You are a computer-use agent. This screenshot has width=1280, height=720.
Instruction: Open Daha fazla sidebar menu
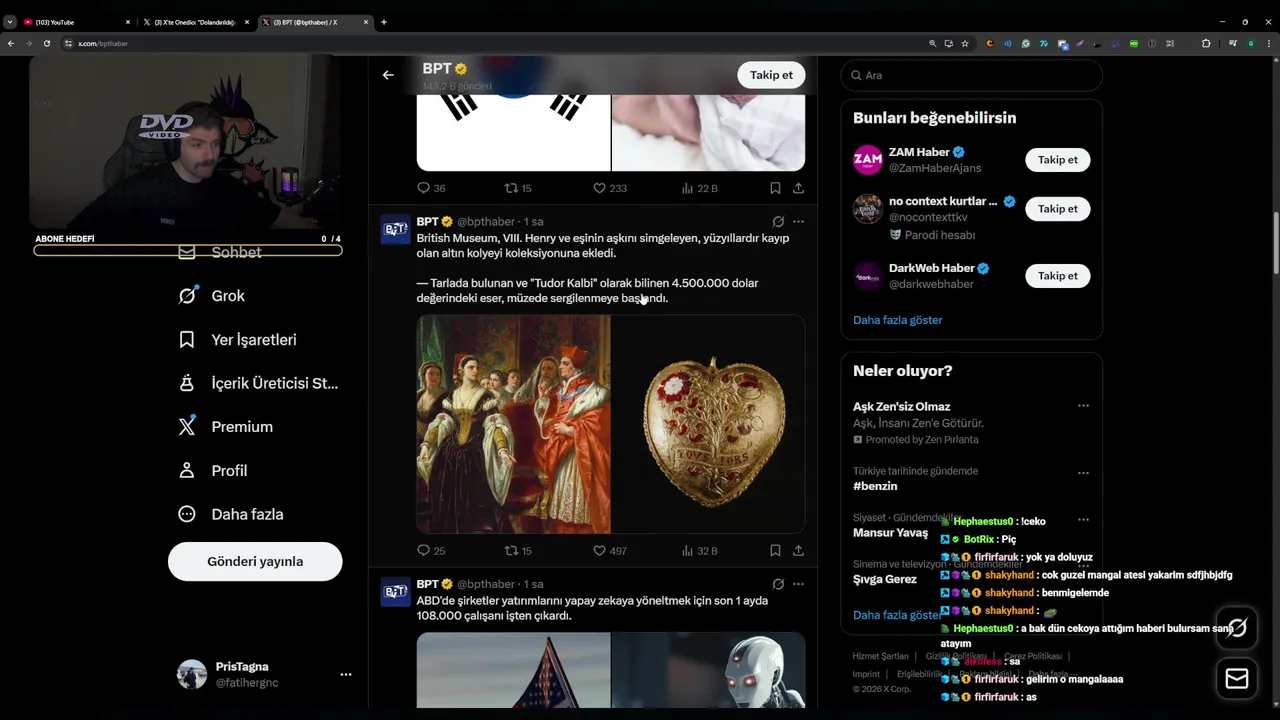230,514
